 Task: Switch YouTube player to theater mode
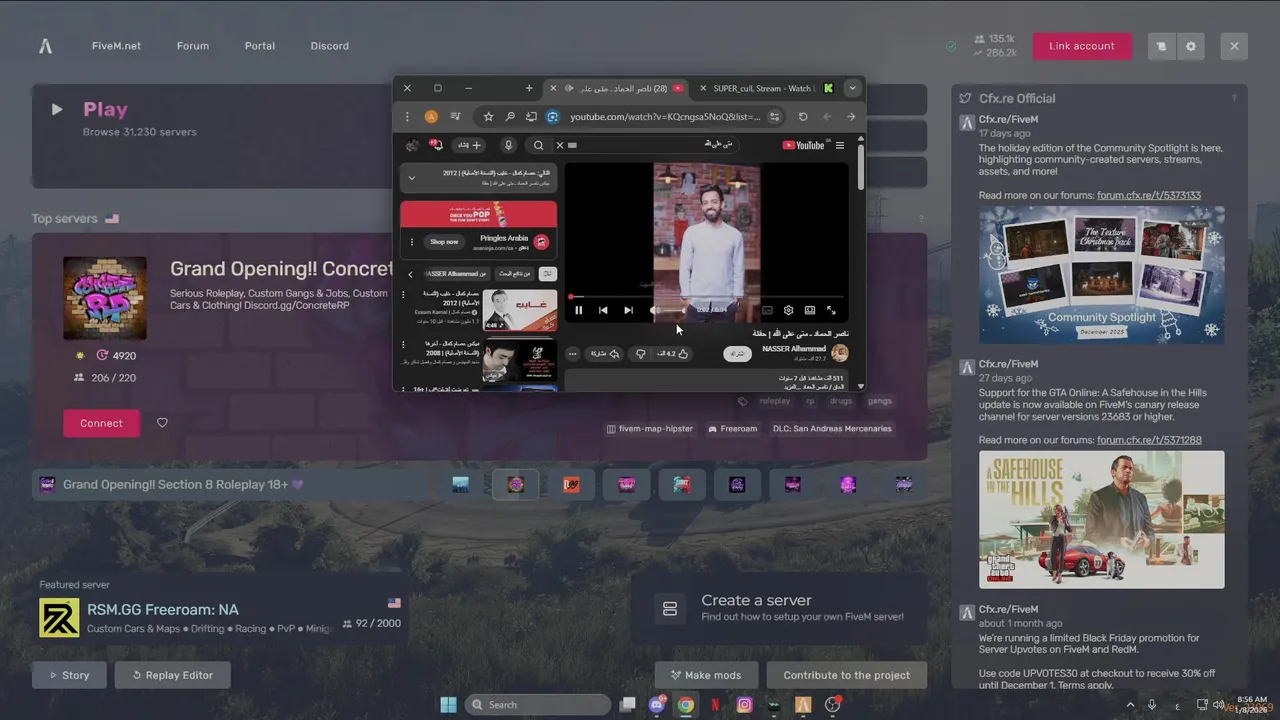point(810,311)
